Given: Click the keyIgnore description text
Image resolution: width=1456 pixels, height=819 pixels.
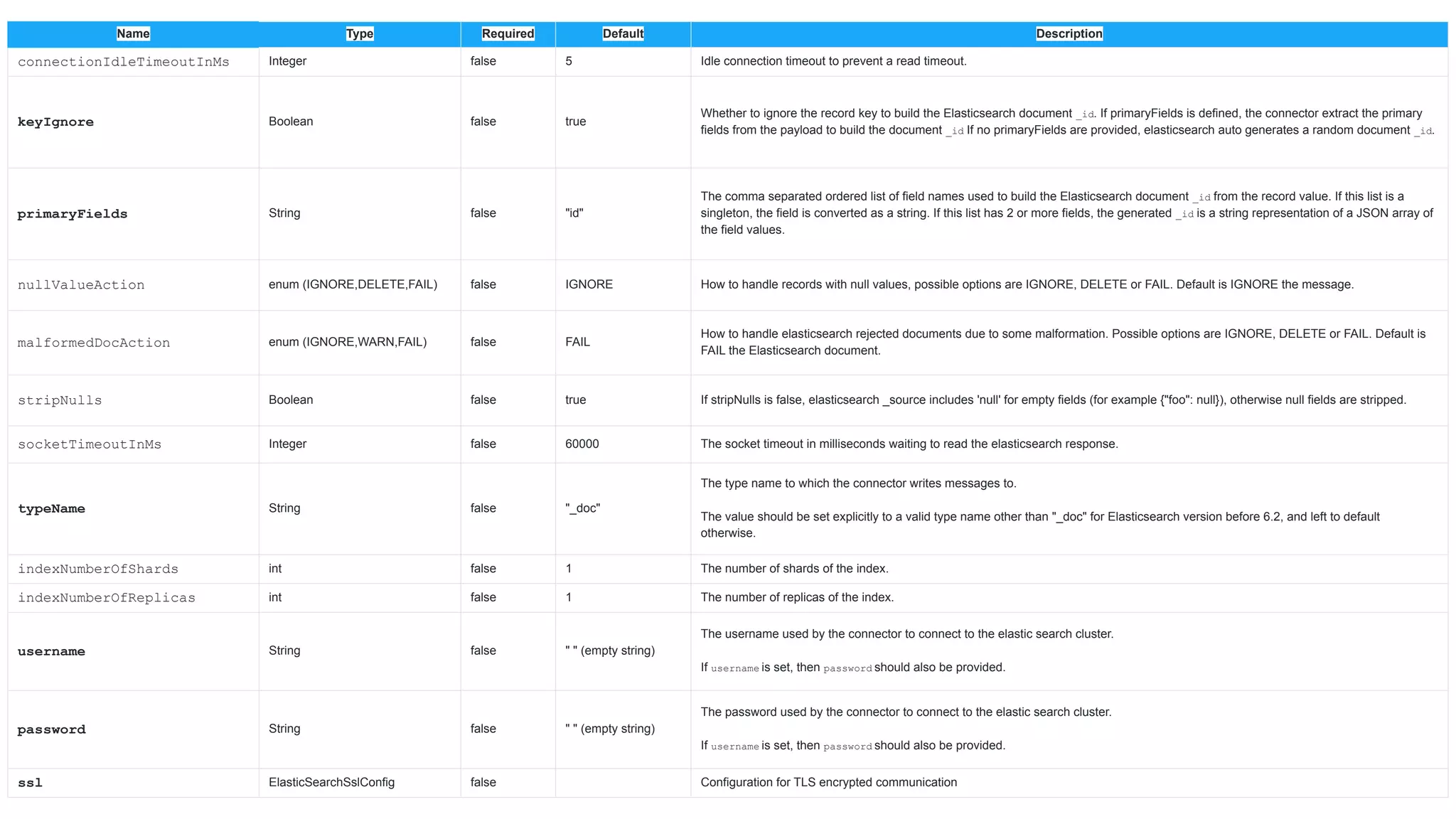Looking at the screenshot, I should click(1067, 122).
